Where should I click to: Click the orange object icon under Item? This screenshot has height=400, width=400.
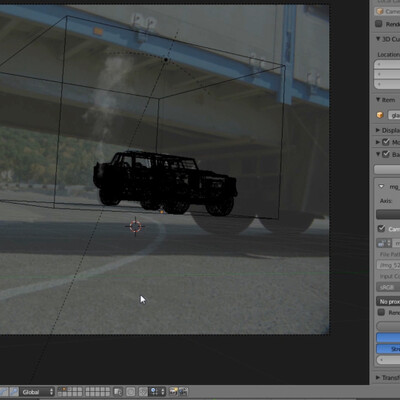(380, 115)
